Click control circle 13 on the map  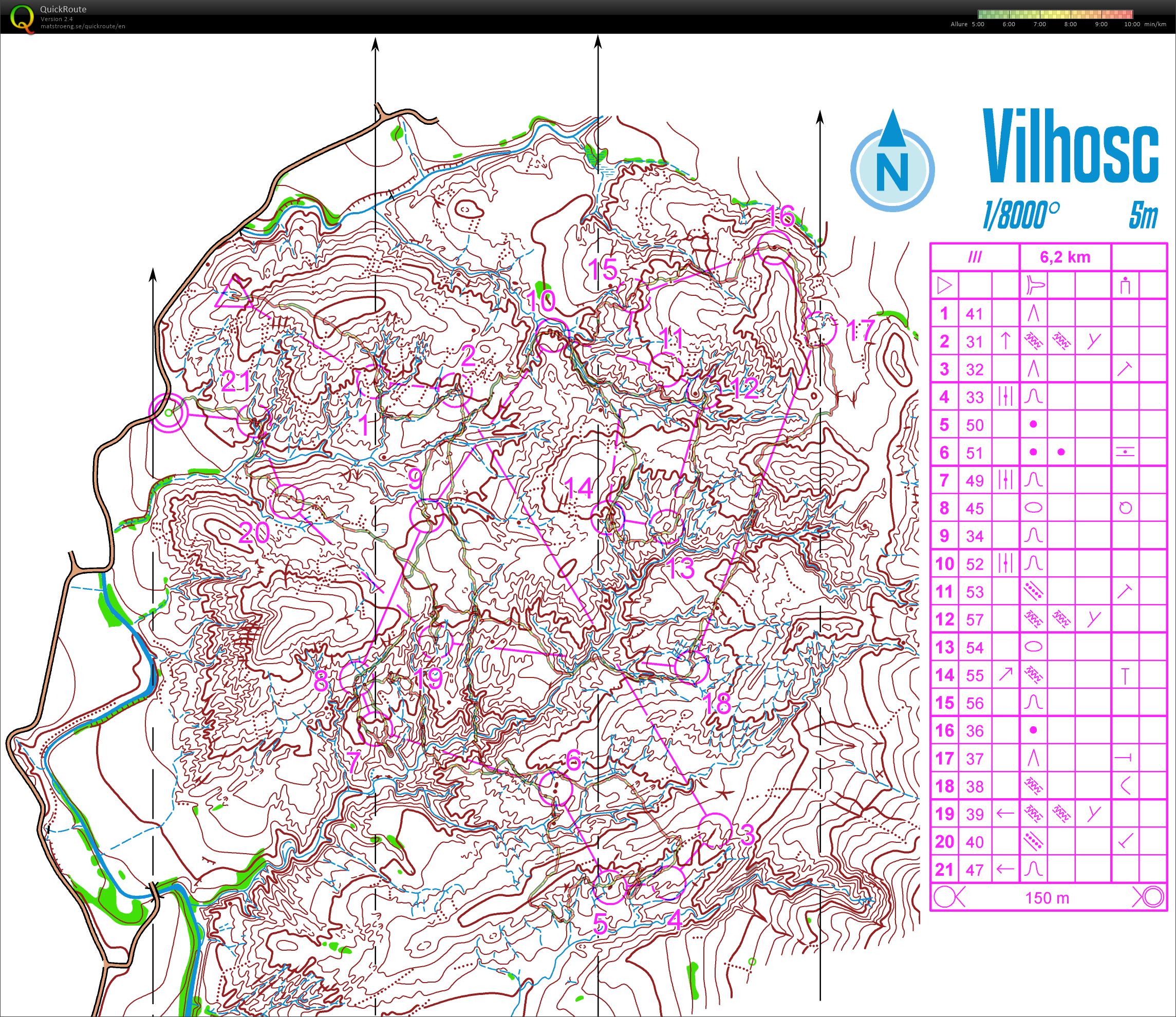[x=666, y=526]
